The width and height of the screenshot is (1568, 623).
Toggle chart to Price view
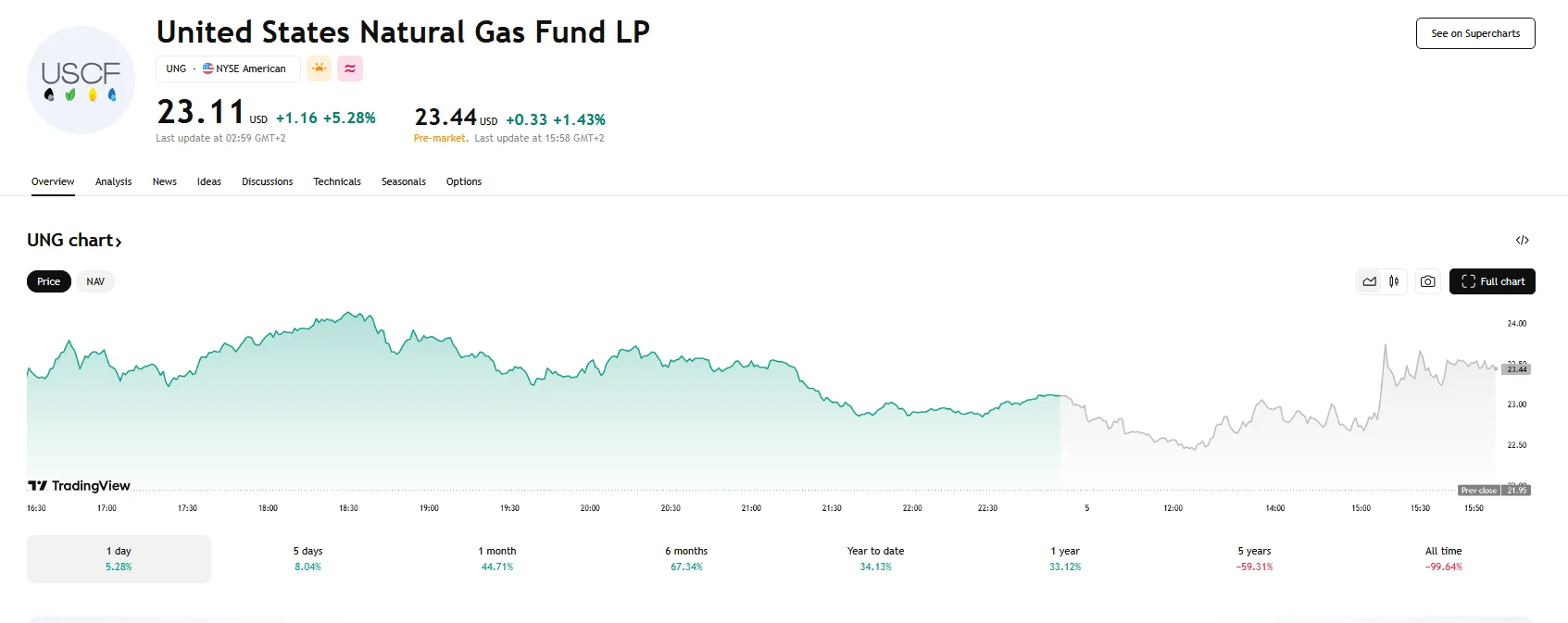click(49, 281)
